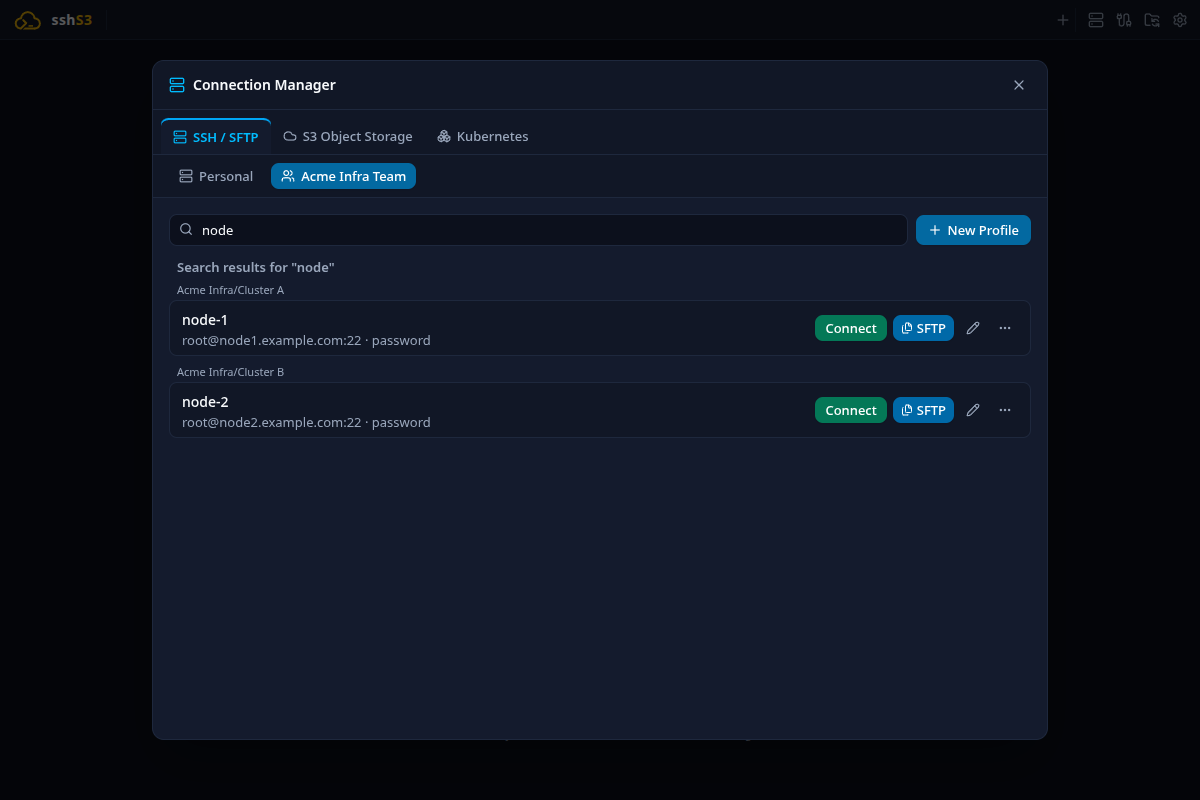Click the sshS3 cloud logo icon
The height and width of the screenshot is (800, 1200).
pyautogui.click(x=28, y=20)
